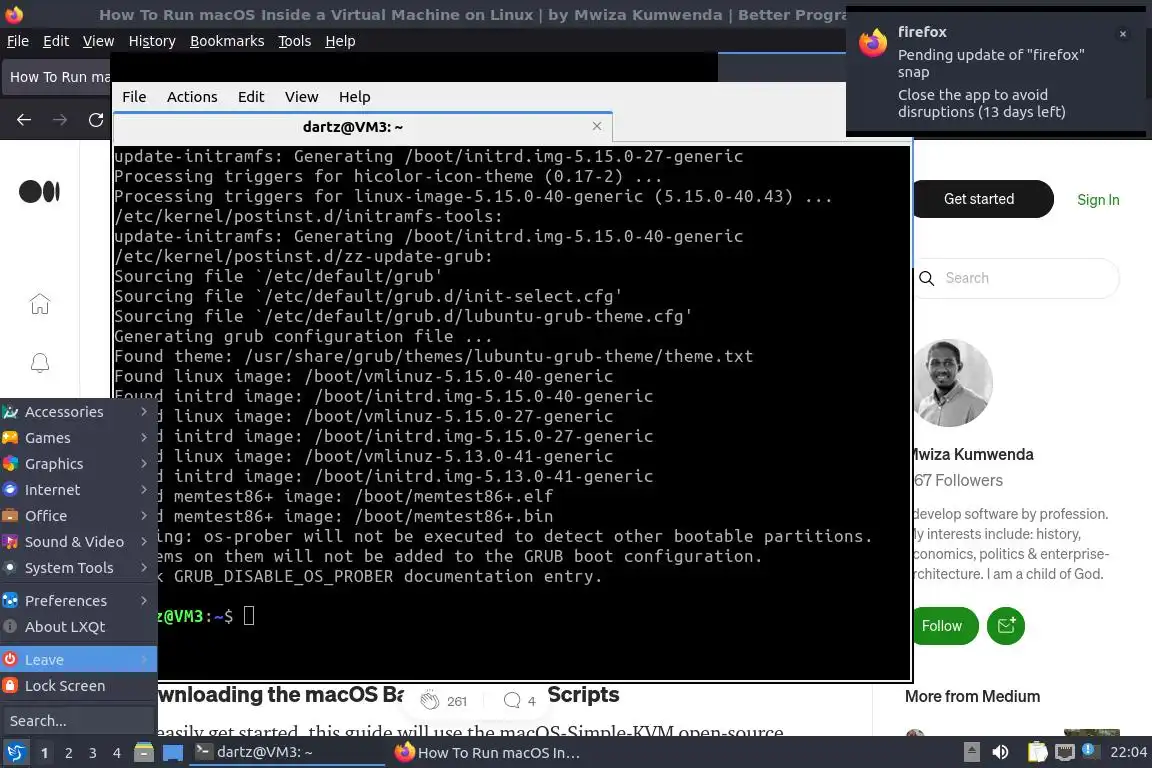Focus the Medium Search field
This screenshot has height=768, width=1152.
(1015, 279)
